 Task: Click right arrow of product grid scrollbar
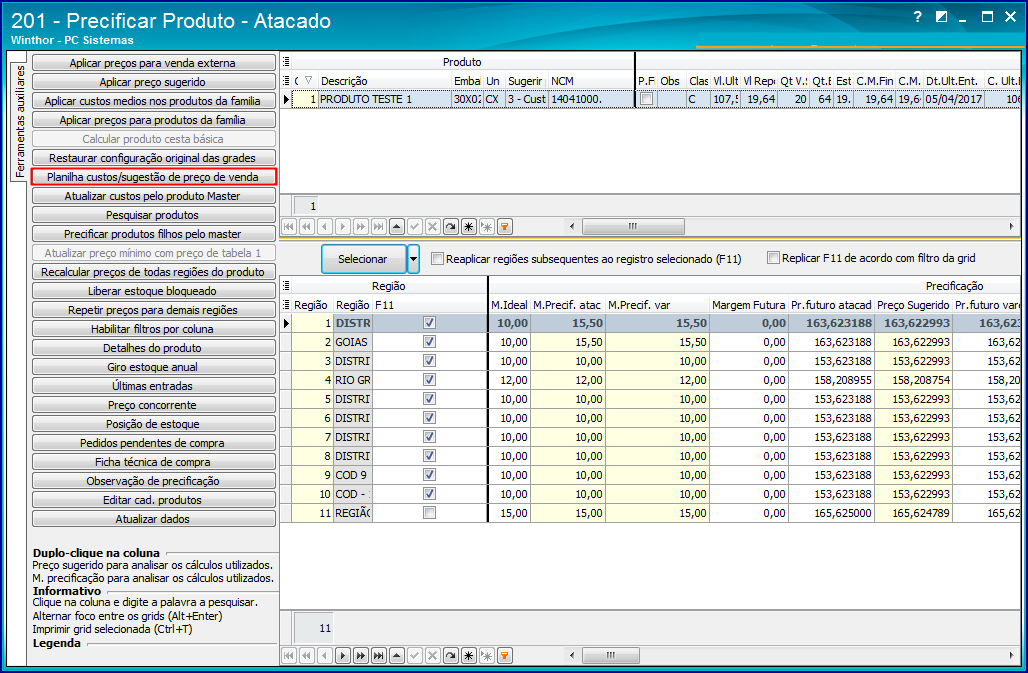pos(1011,227)
